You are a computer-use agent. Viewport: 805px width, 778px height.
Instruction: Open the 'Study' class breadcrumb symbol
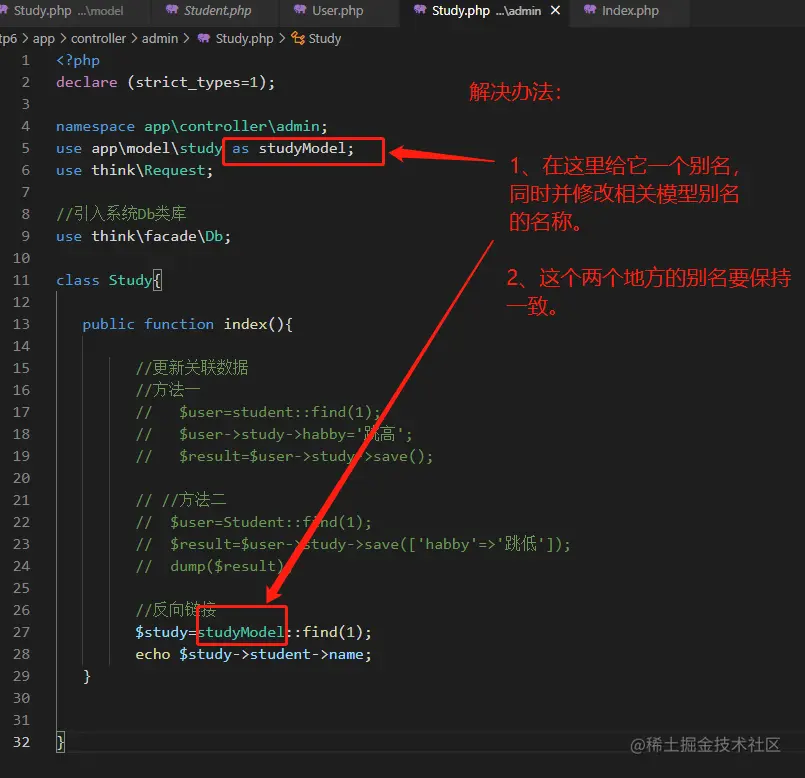point(324,39)
